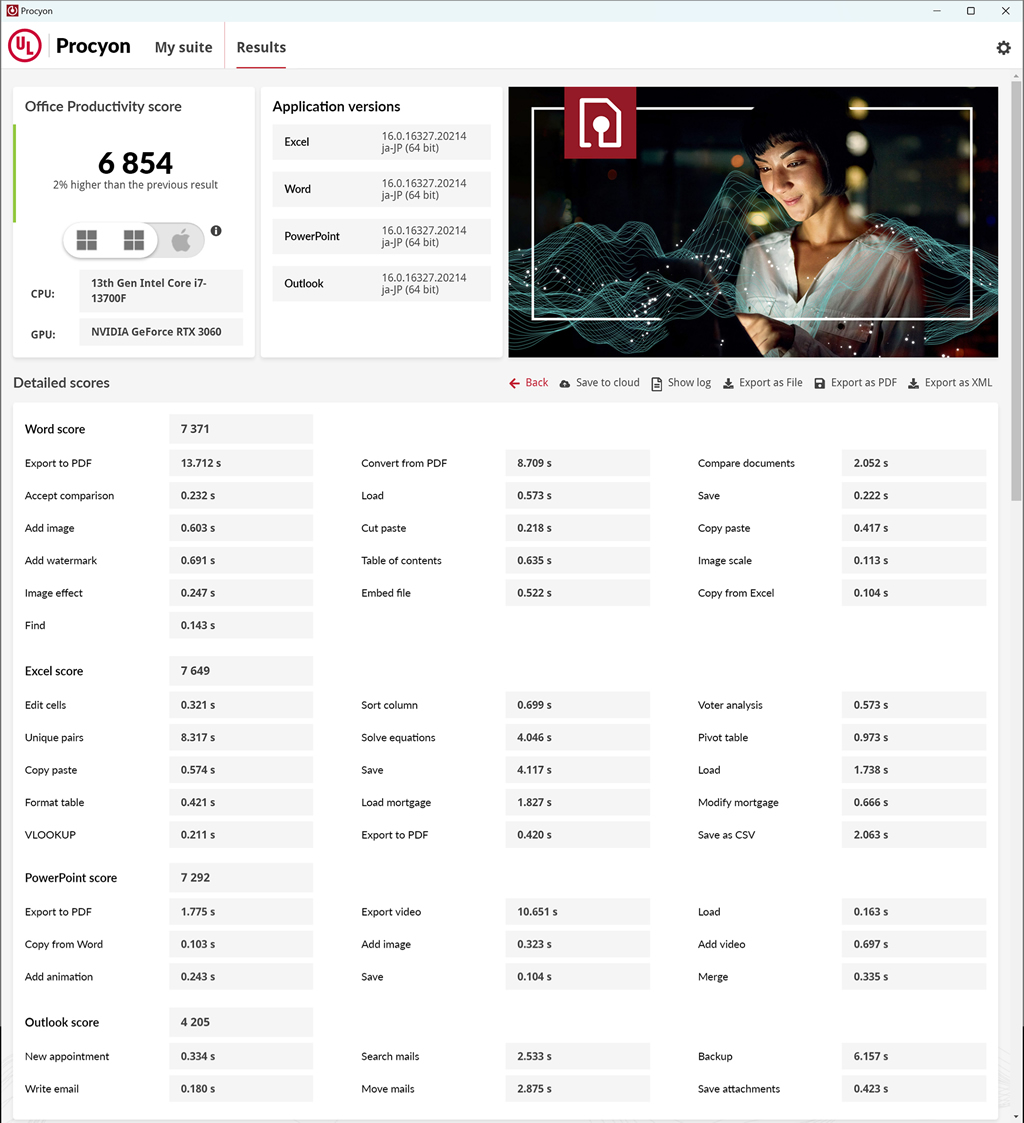The image size is (1024, 1123).
Task: Click Save to cloud text
Action: click(x=608, y=382)
